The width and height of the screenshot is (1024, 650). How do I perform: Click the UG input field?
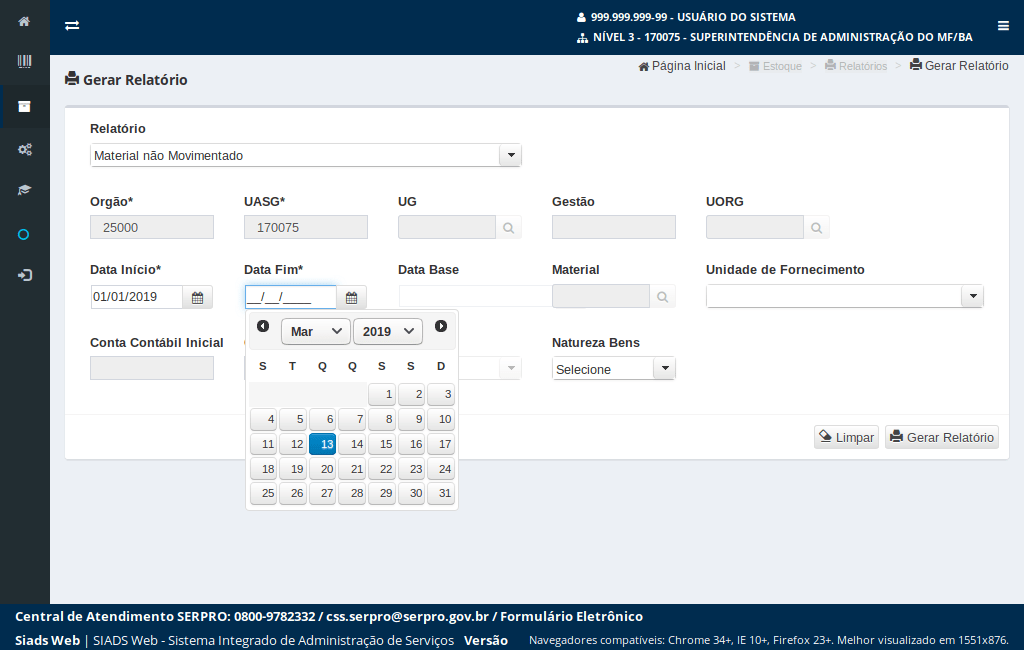pyautogui.click(x=447, y=227)
